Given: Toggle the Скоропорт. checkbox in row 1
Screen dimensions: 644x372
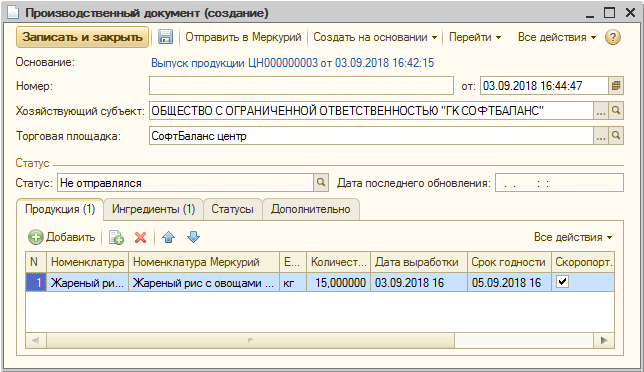Looking at the screenshot, I should coord(562,282).
